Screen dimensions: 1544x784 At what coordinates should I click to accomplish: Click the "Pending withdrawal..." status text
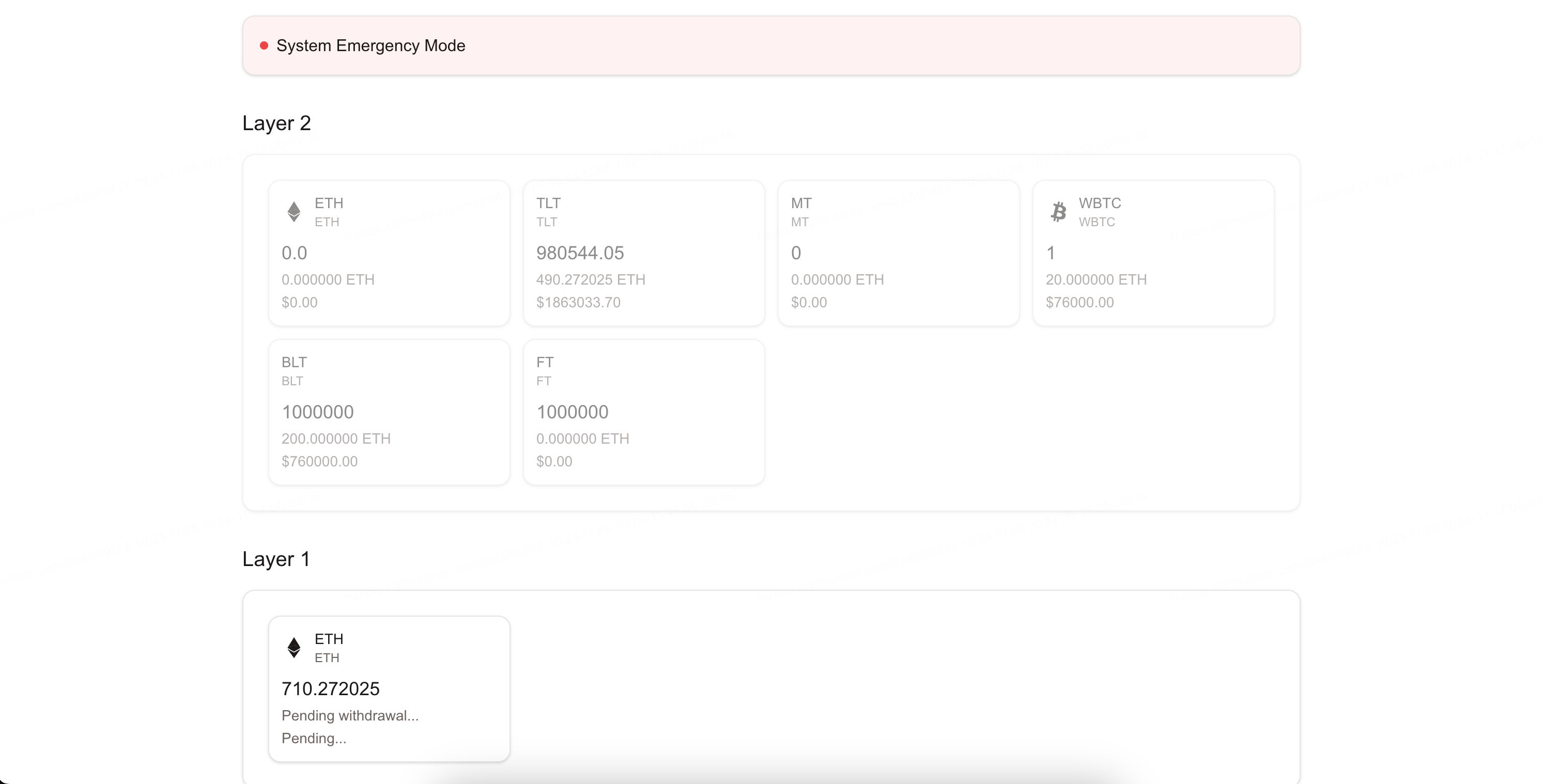point(350,716)
